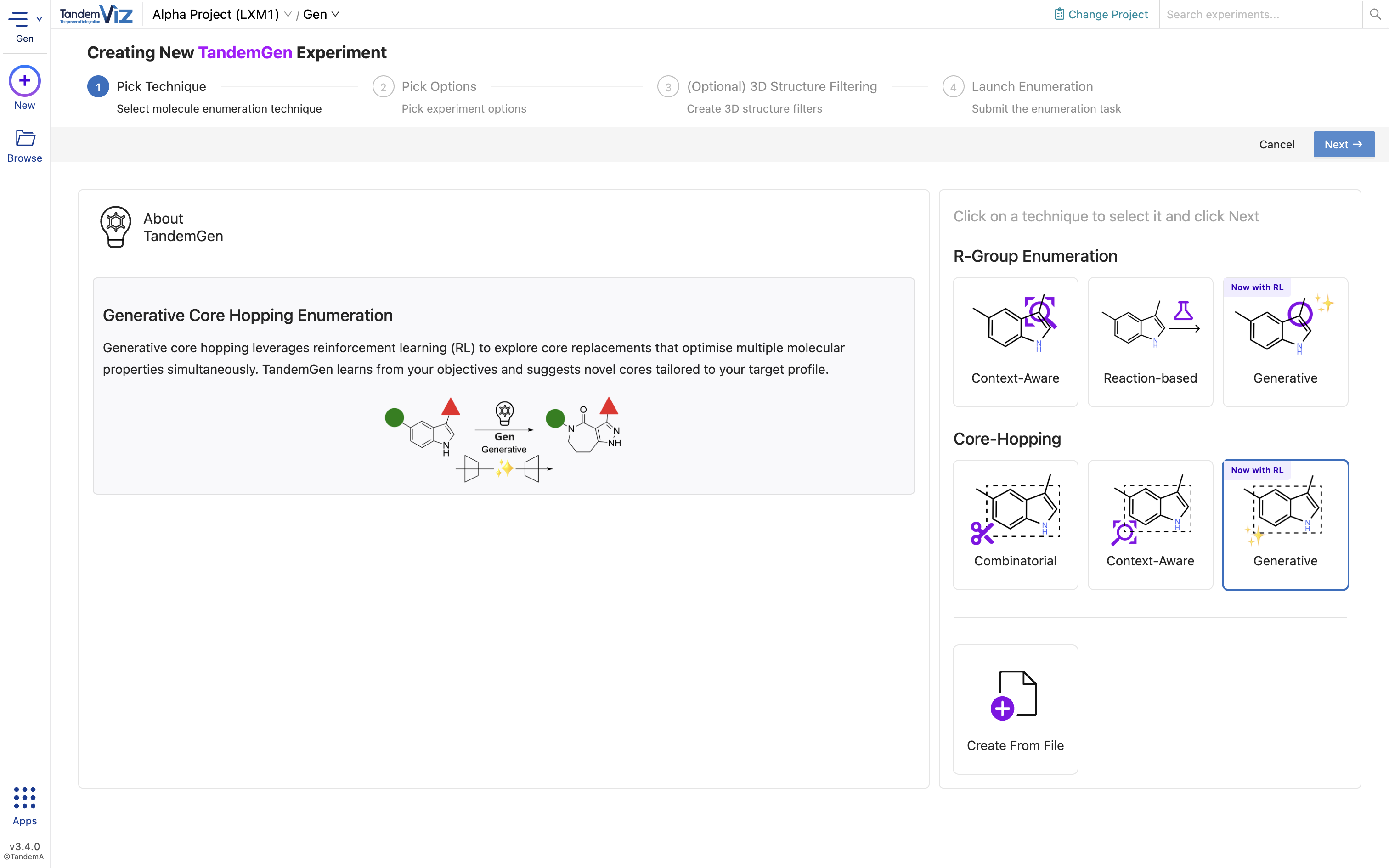Open the Gen breadcrumb dropdown
The height and width of the screenshot is (868, 1389).
321,14
